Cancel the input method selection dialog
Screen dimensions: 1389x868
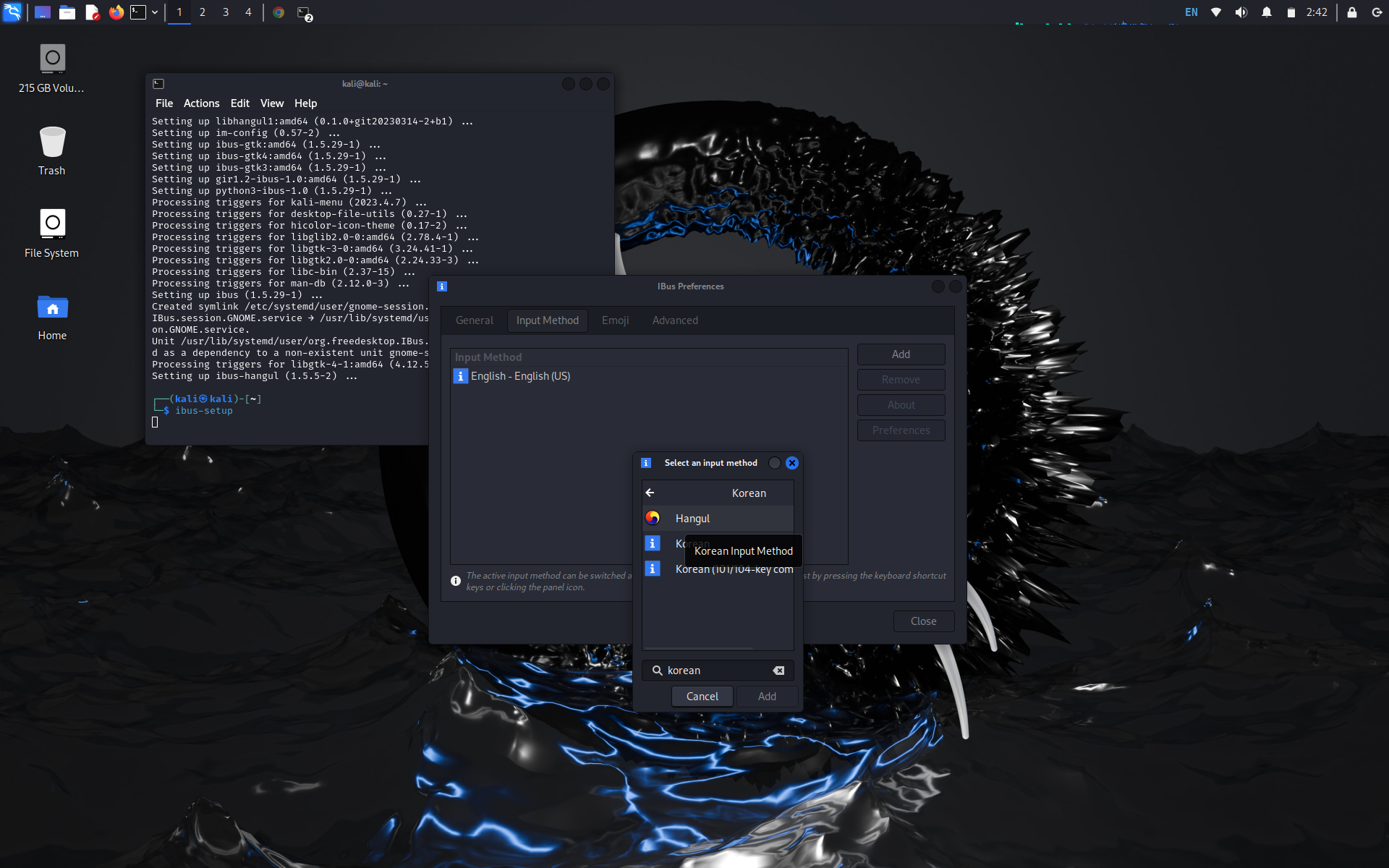point(702,697)
